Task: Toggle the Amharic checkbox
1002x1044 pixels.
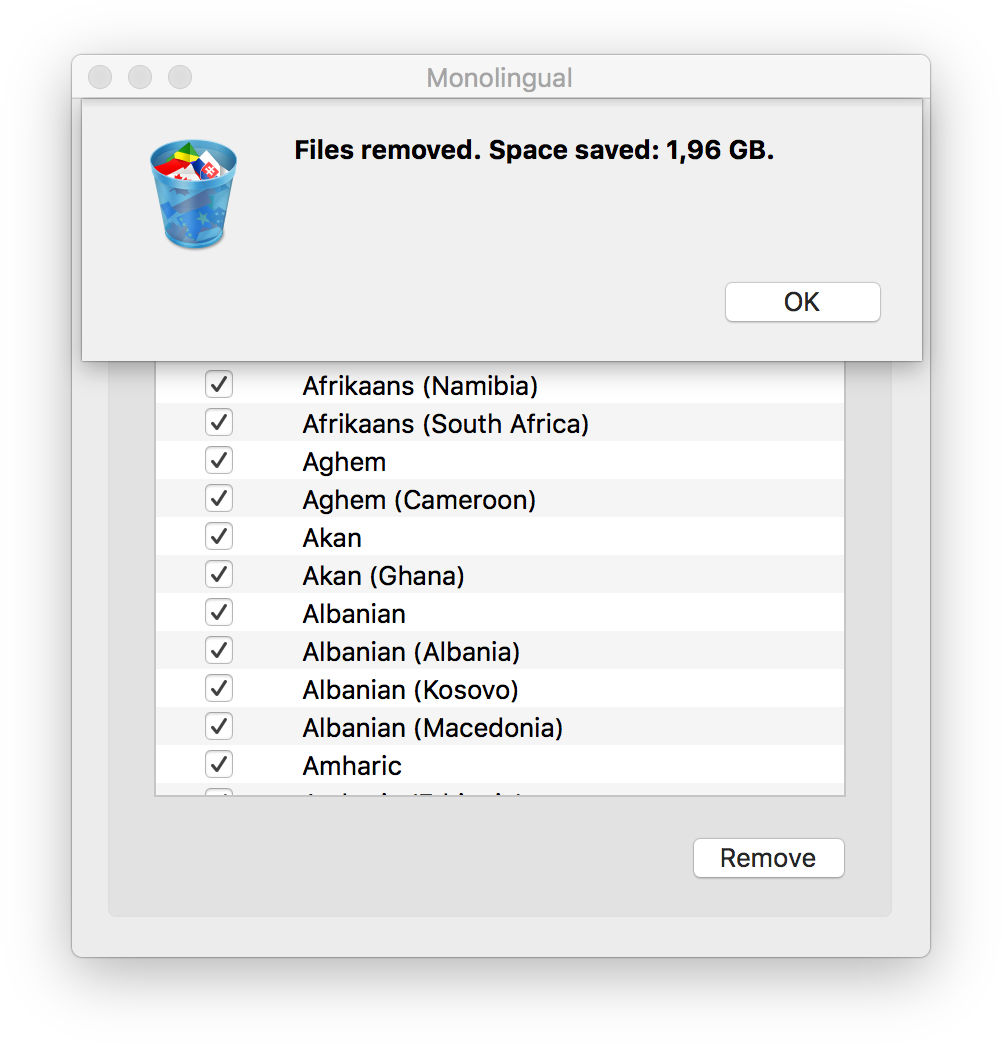Action: [x=218, y=764]
